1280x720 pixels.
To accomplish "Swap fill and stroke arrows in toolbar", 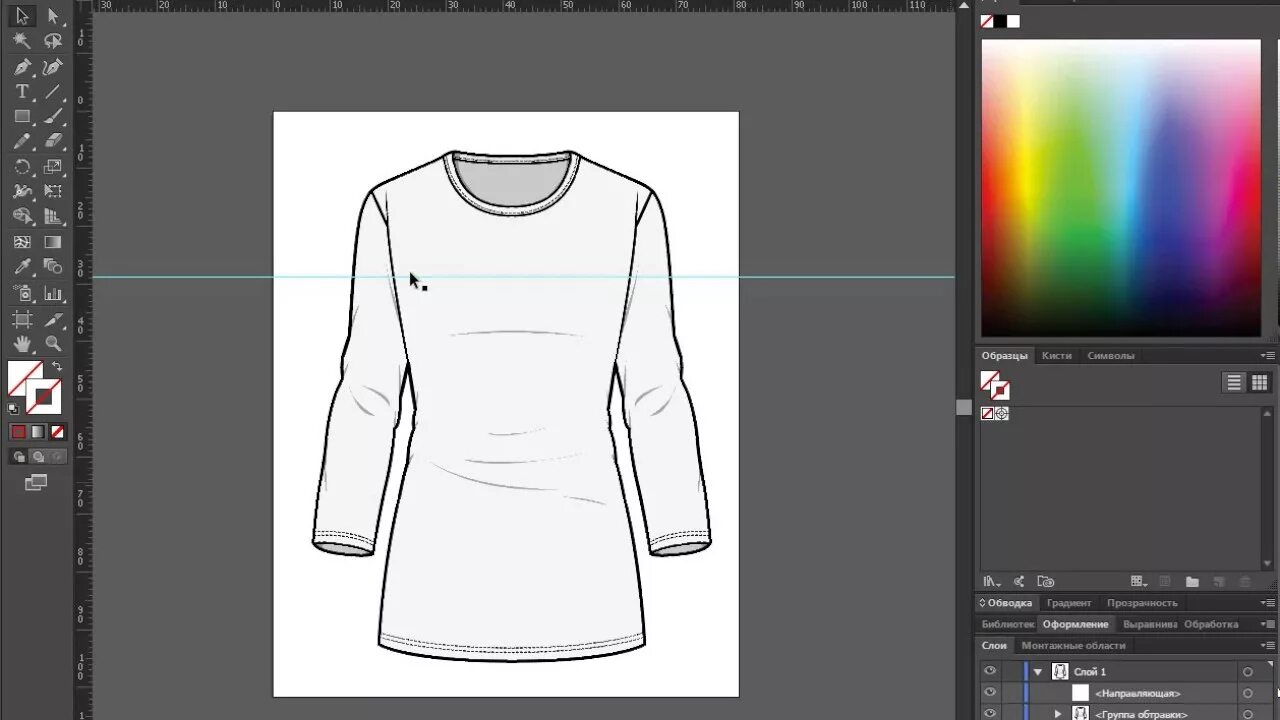I will point(57,366).
